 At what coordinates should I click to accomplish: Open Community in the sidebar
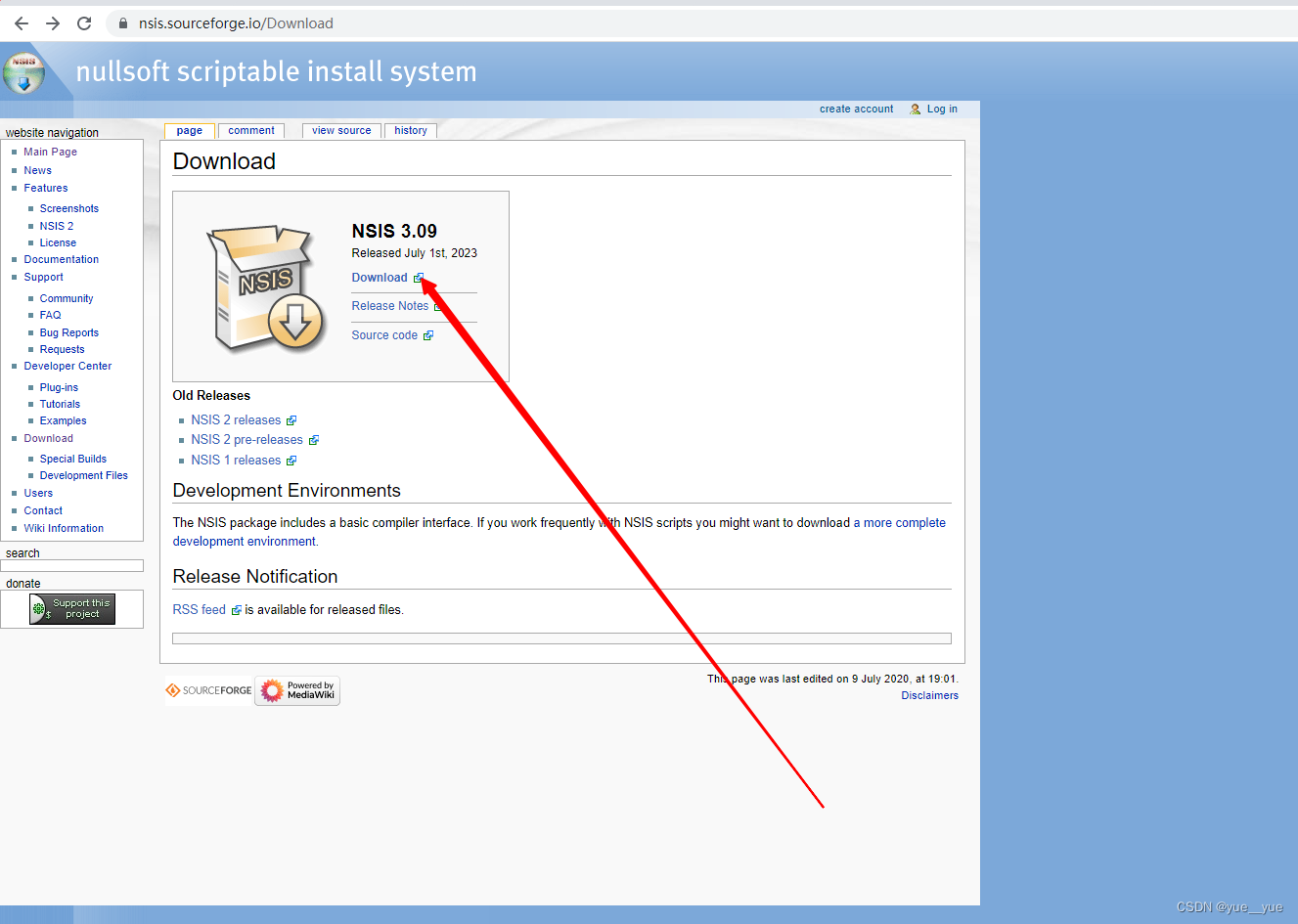67,299
